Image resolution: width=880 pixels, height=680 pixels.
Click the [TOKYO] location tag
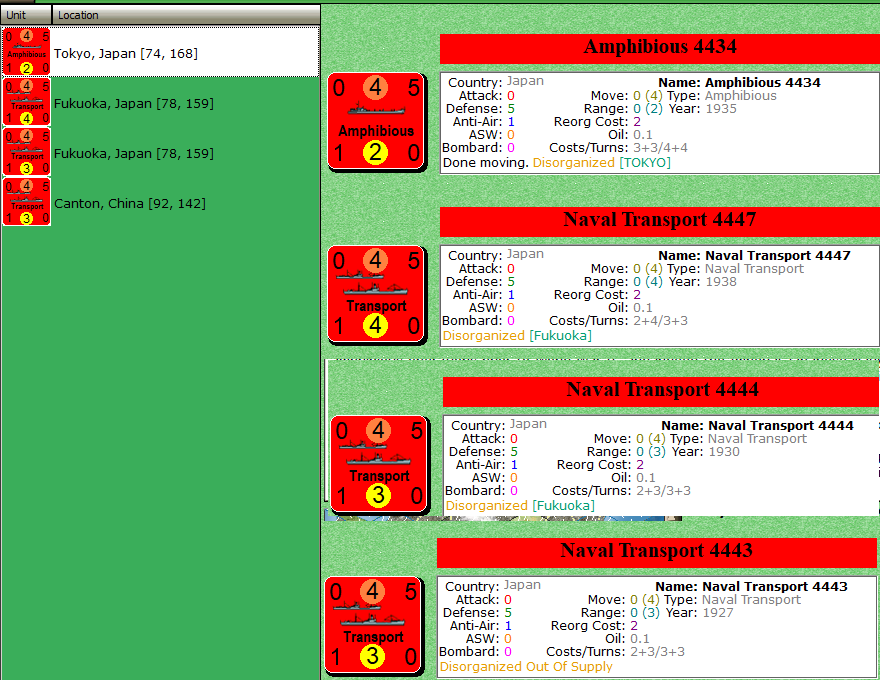645,163
